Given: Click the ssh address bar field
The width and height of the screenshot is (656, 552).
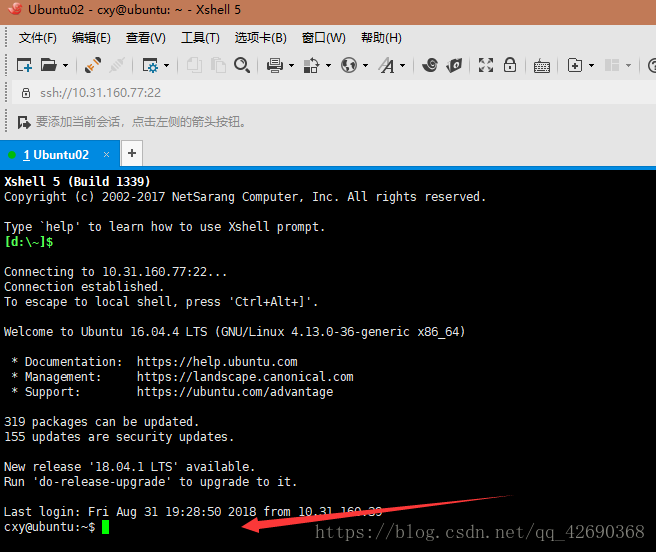Looking at the screenshot, I should click(335, 92).
